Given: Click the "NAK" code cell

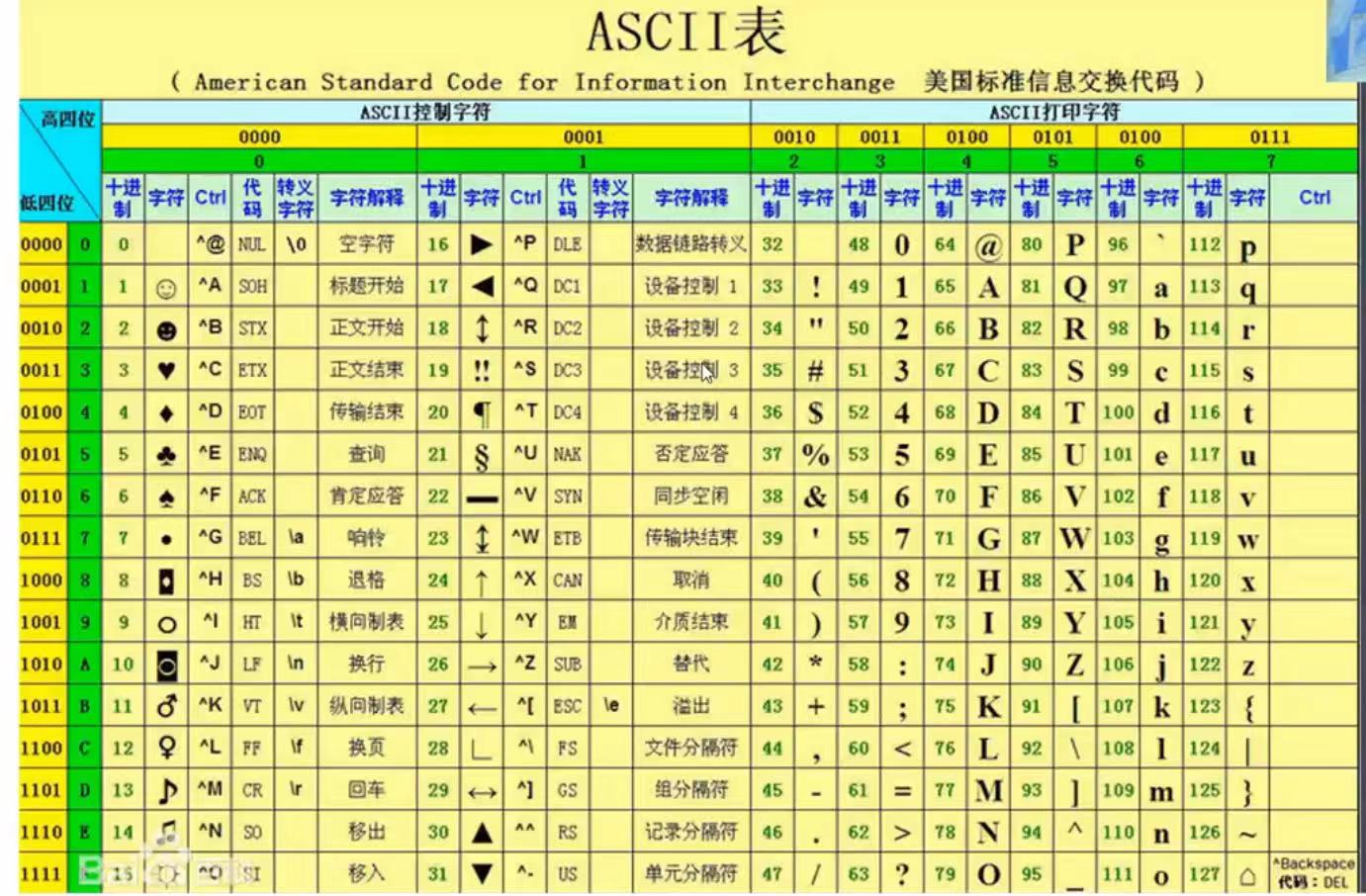Looking at the screenshot, I should coord(568,454).
